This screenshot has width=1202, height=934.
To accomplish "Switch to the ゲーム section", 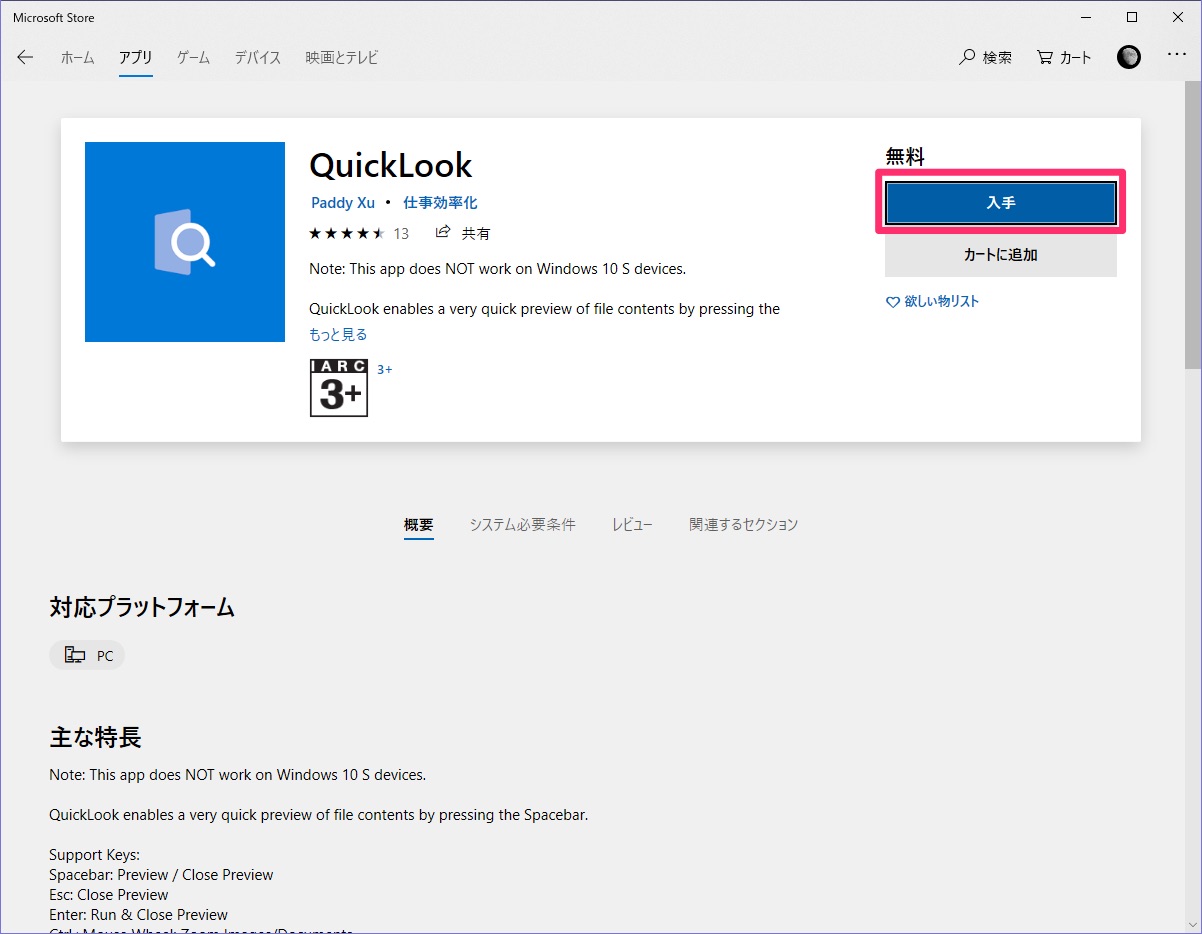I will pyautogui.click(x=192, y=57).
